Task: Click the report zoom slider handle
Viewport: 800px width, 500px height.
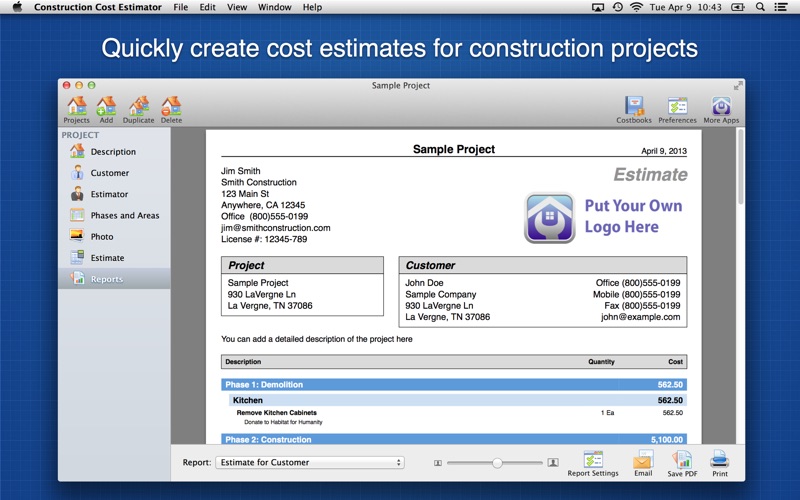Action: 497,463
